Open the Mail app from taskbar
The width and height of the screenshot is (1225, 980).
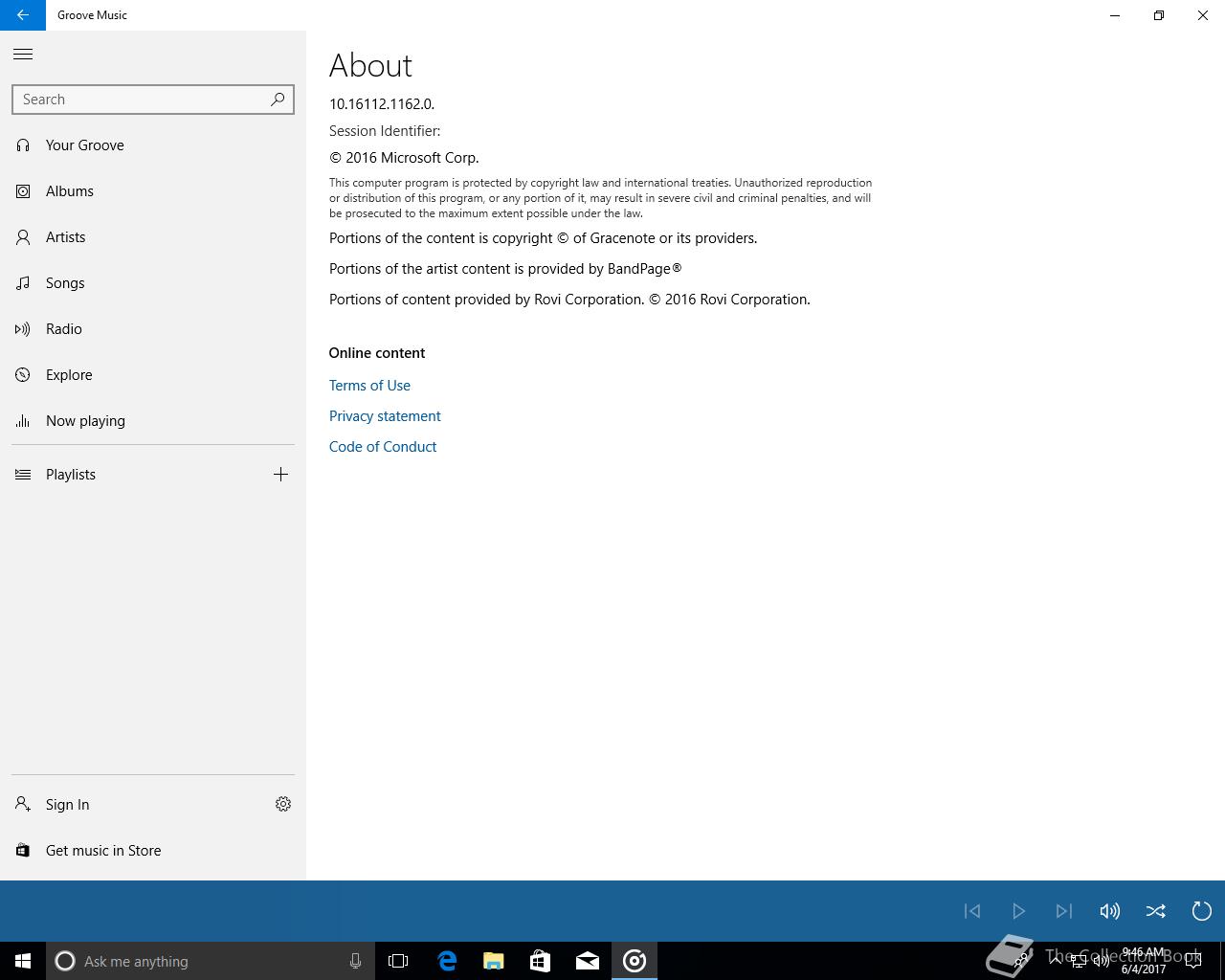coord(587,961)
